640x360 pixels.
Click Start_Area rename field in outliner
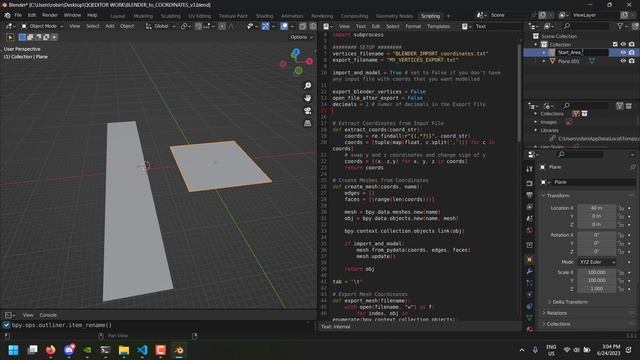pyautogui.click(x=582, y=52)
